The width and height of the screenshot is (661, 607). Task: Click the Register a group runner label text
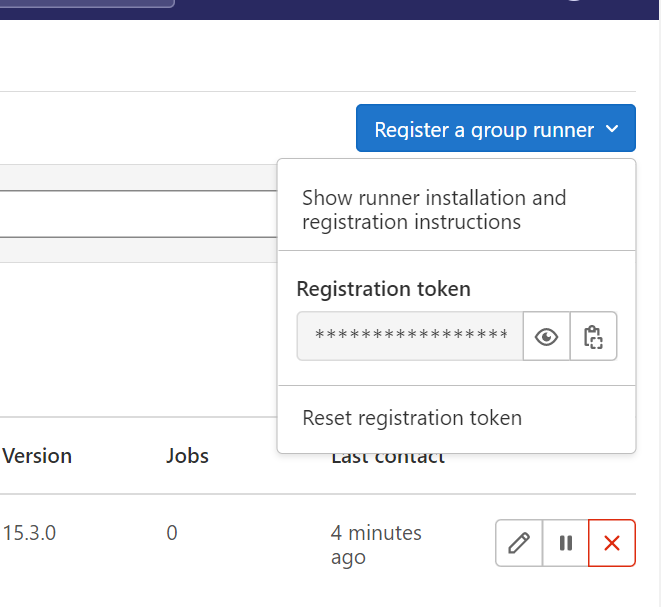point(484,130)
